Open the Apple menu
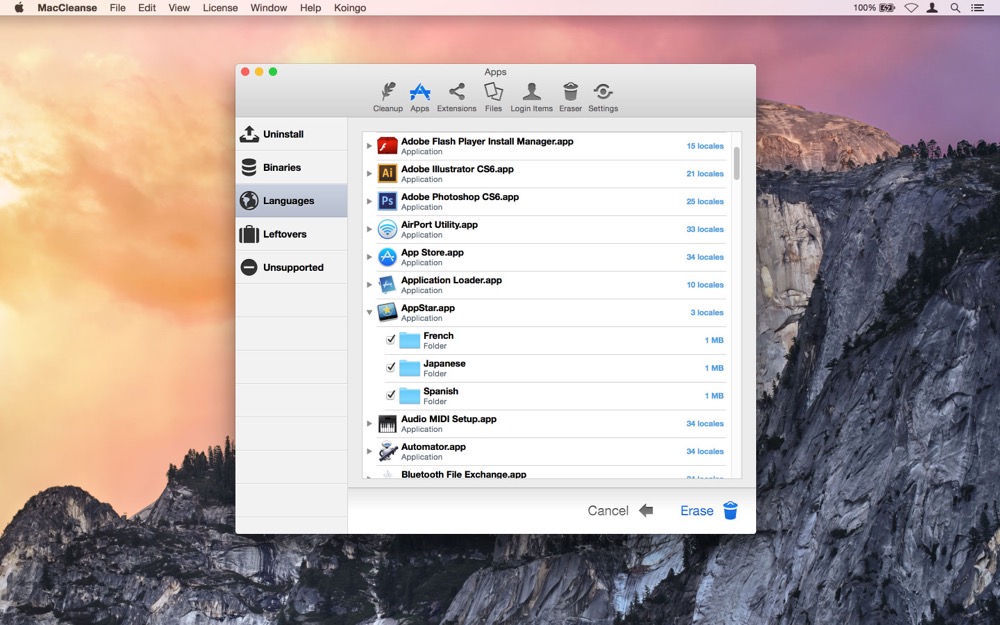Viewport: 1000px width, 625px height. coord(19,8)
